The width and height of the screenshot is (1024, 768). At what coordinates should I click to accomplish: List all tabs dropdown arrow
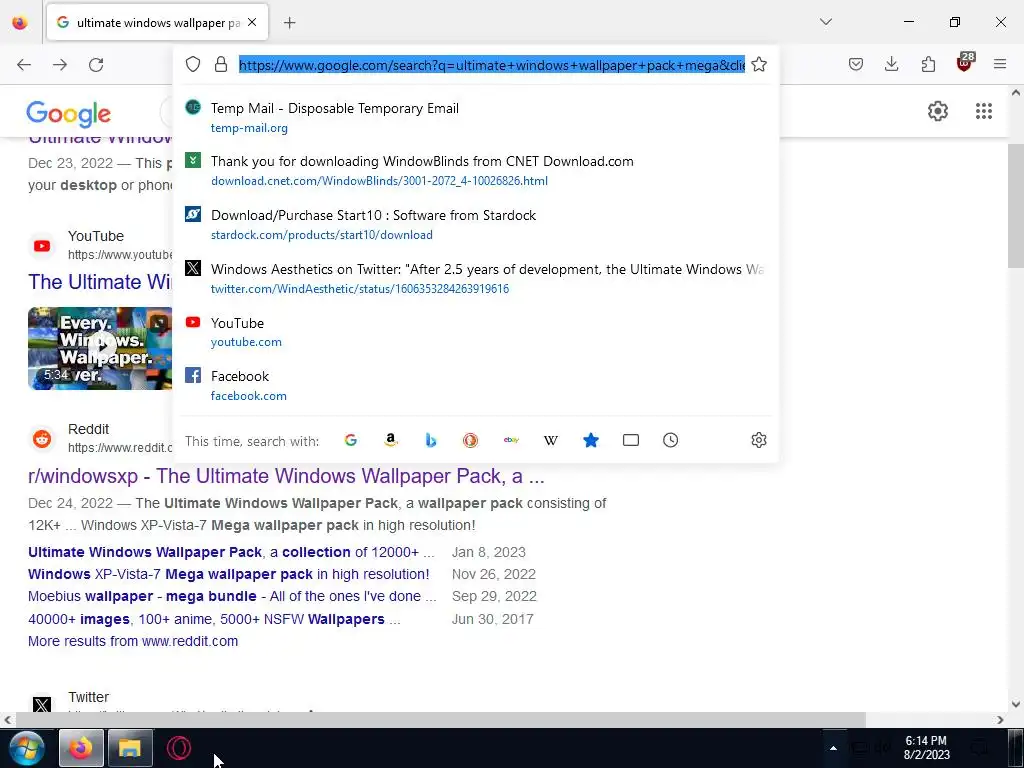(826, 22)
